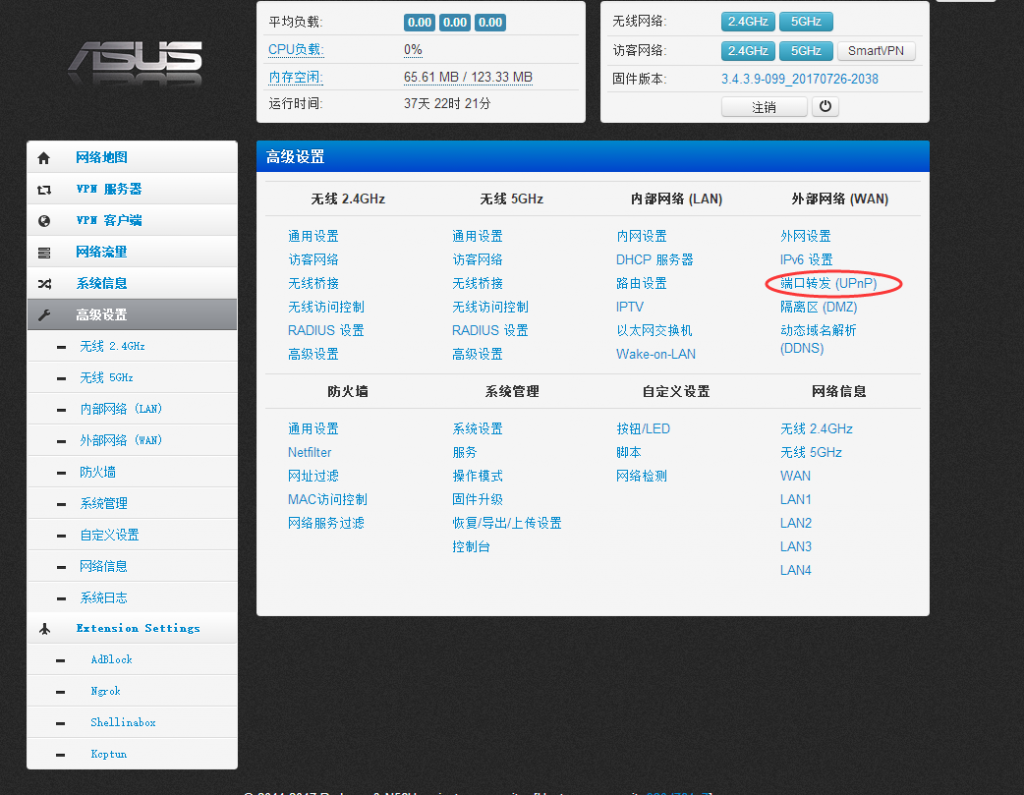Click the plane icon beside Extension Settings
Image resolution: width=1024 pixels, height=795 pixels.
pyautogui.click(x=44, y=629)
